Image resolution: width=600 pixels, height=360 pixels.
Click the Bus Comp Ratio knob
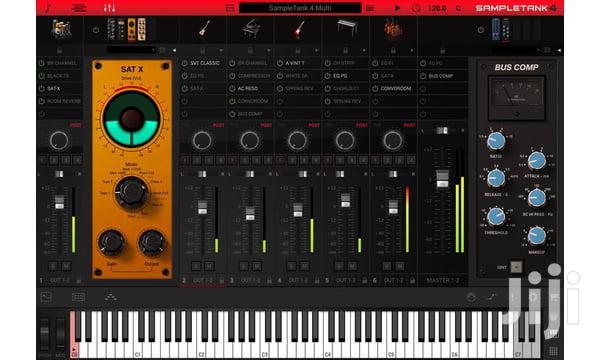pyautogui.click(x=496, y=141)
